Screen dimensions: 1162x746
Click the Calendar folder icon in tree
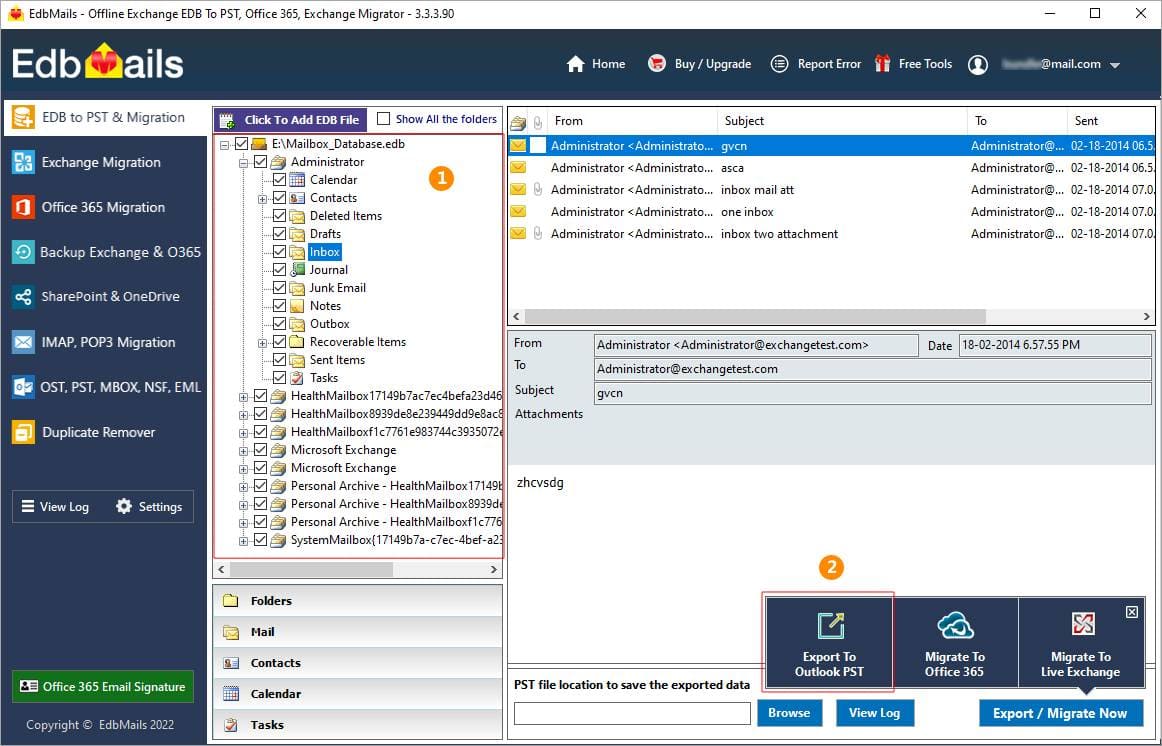(x=297, y=179)
